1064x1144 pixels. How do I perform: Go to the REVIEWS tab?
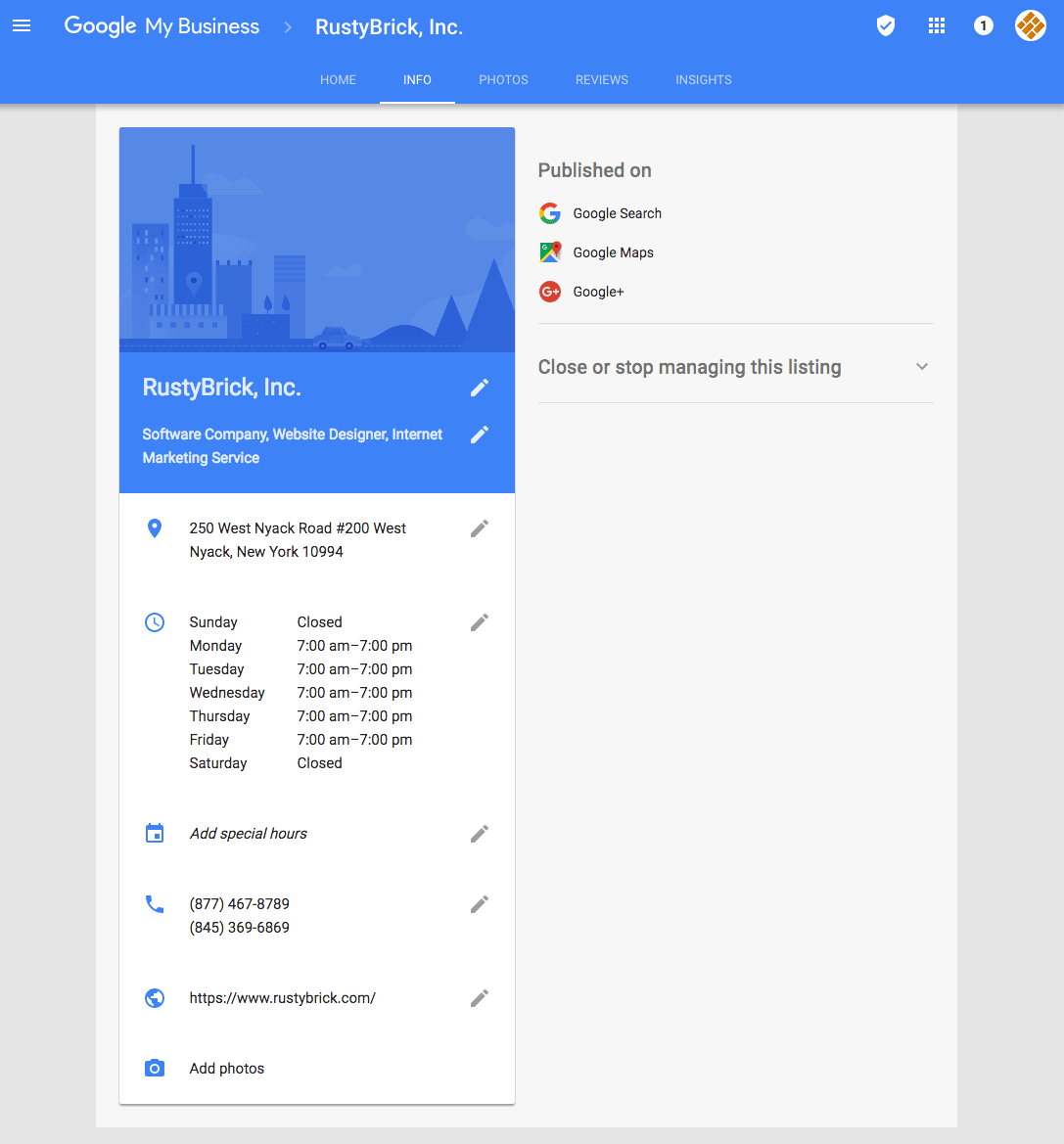coord(602,80)
